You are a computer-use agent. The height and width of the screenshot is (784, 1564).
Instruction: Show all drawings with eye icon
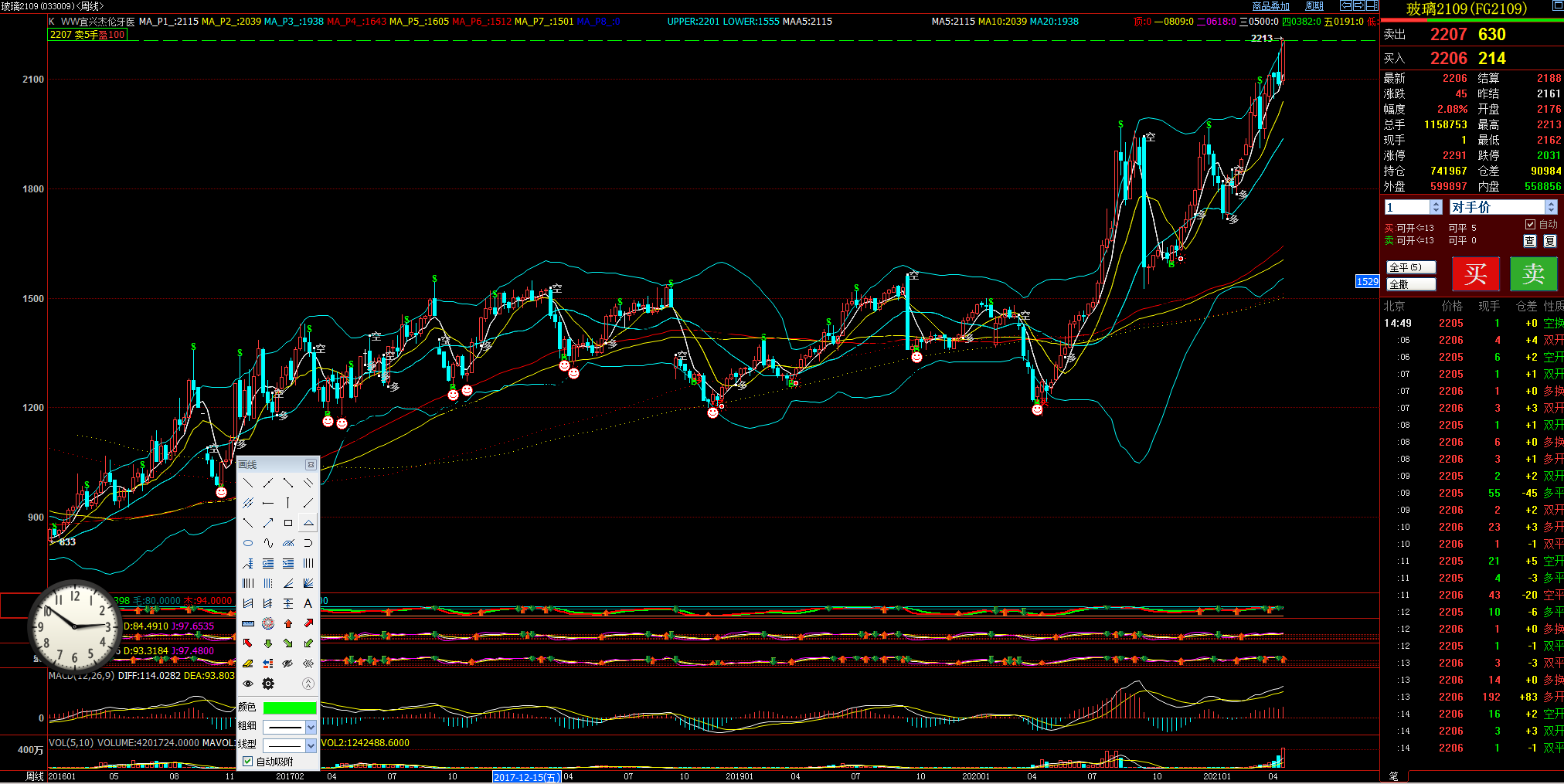click(x=248, y=684)
